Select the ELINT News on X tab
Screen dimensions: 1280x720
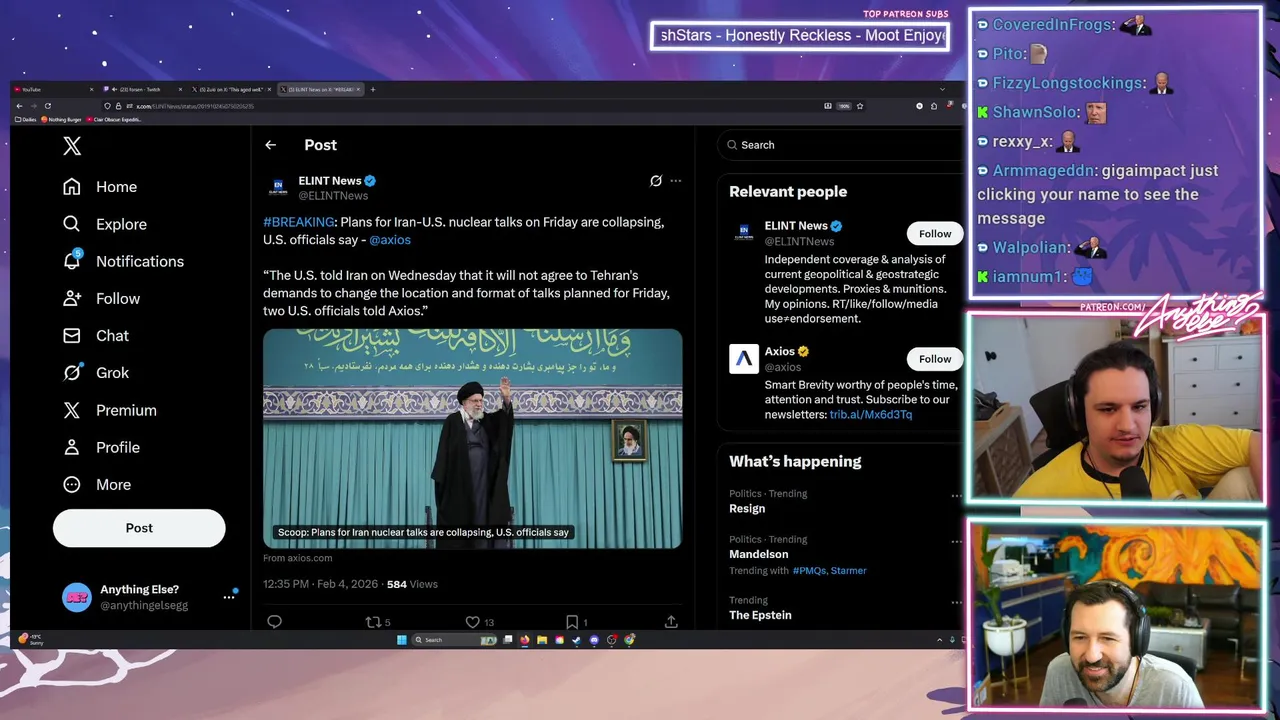click(x=320, y=89)
